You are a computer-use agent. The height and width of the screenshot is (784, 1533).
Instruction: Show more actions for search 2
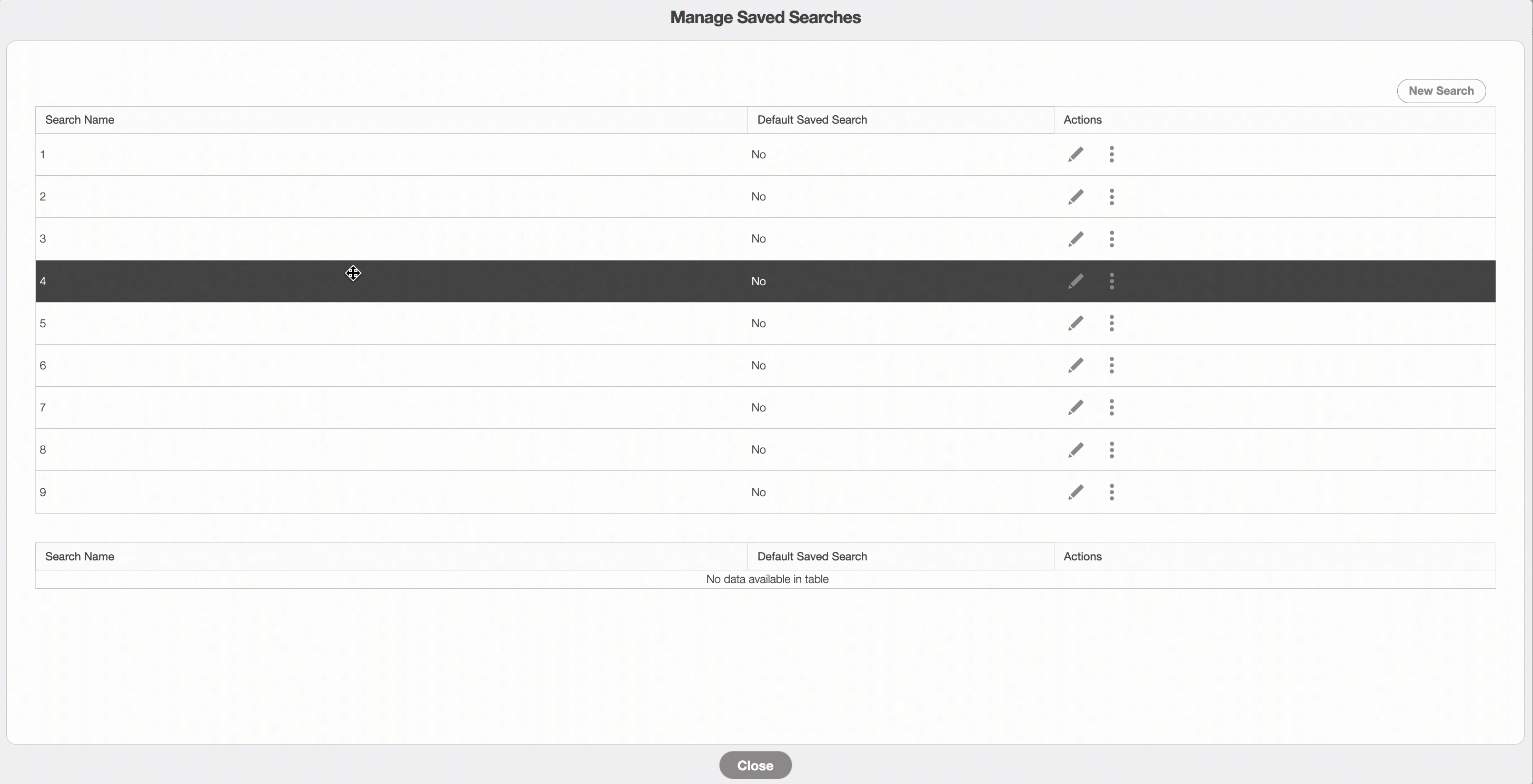(x=1111, y=197)
